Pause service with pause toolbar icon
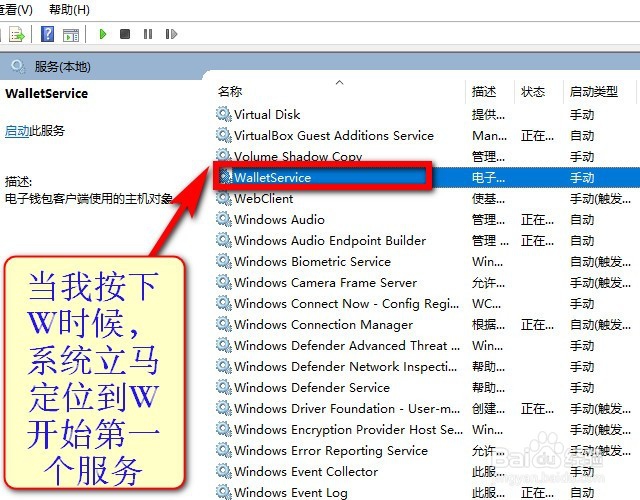The width and height of the screenshot is (640, 500). (148, 34)
